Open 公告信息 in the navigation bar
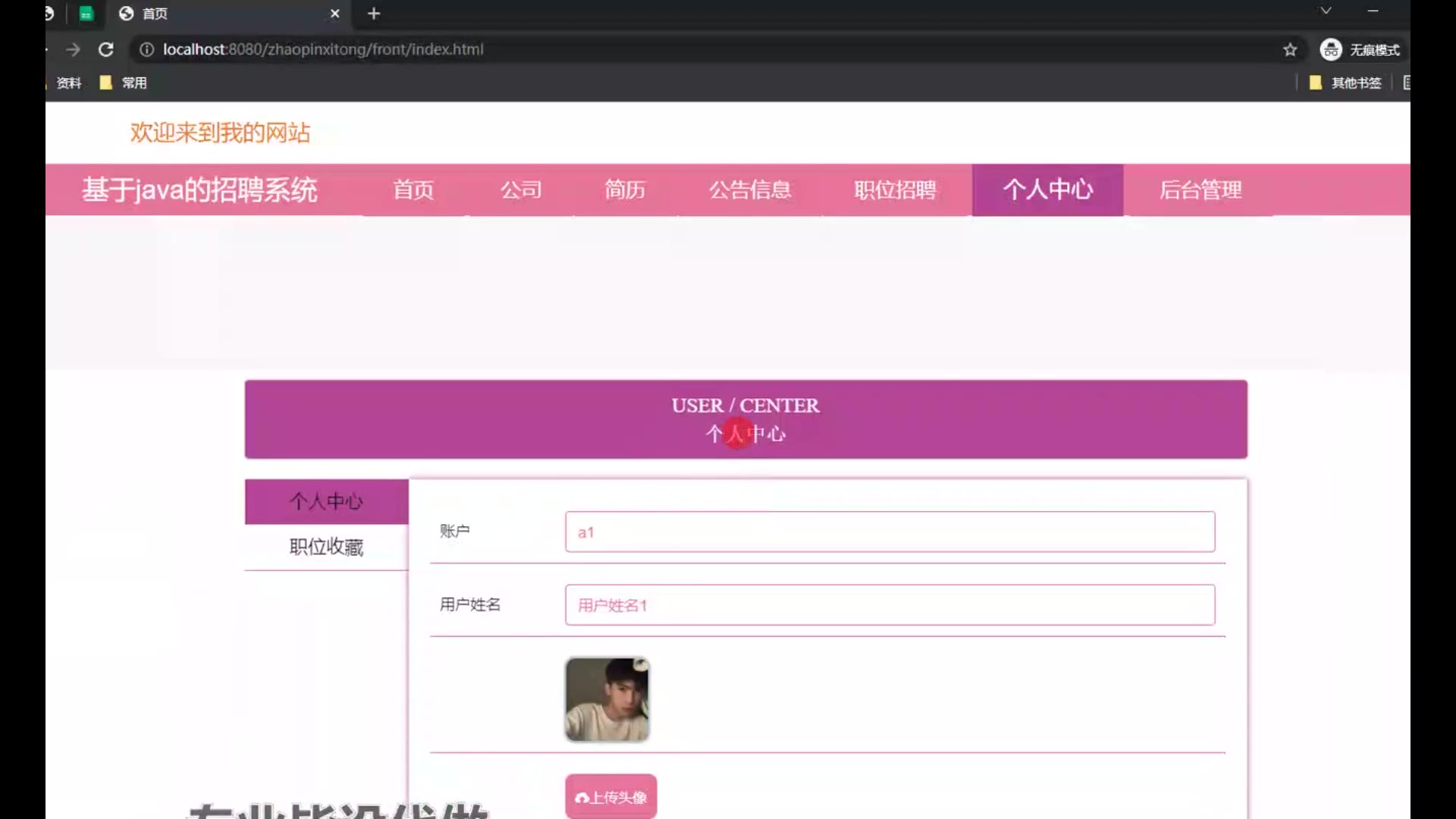This screenshot has width=1456, height=819. click(750, 190)
